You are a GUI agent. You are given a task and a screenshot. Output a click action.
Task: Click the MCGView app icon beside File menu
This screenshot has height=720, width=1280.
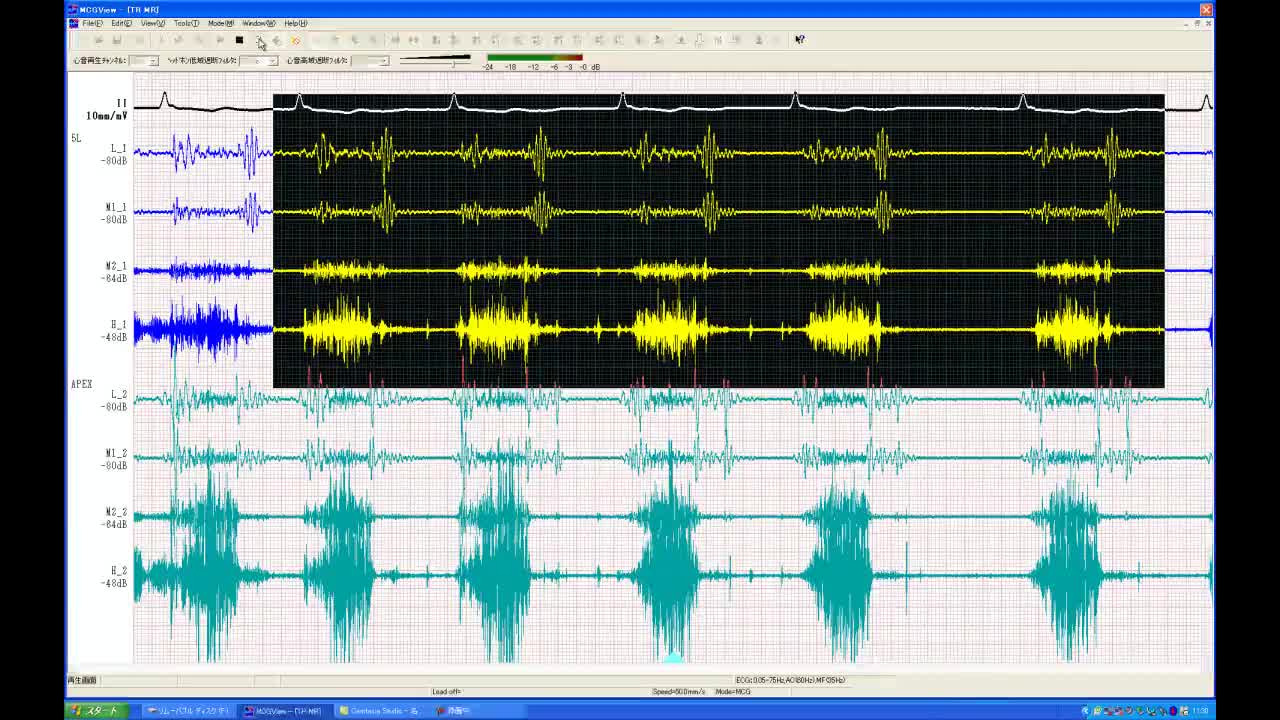pyautogui.click(x=74, y=23)
